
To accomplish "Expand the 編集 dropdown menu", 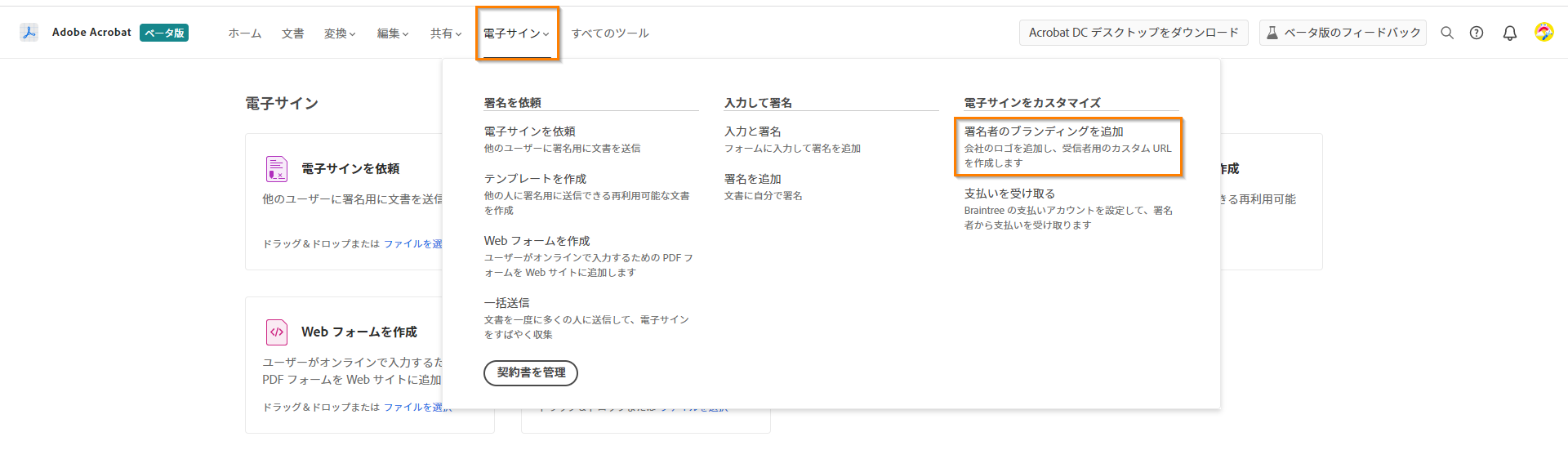I will [393, 33].
